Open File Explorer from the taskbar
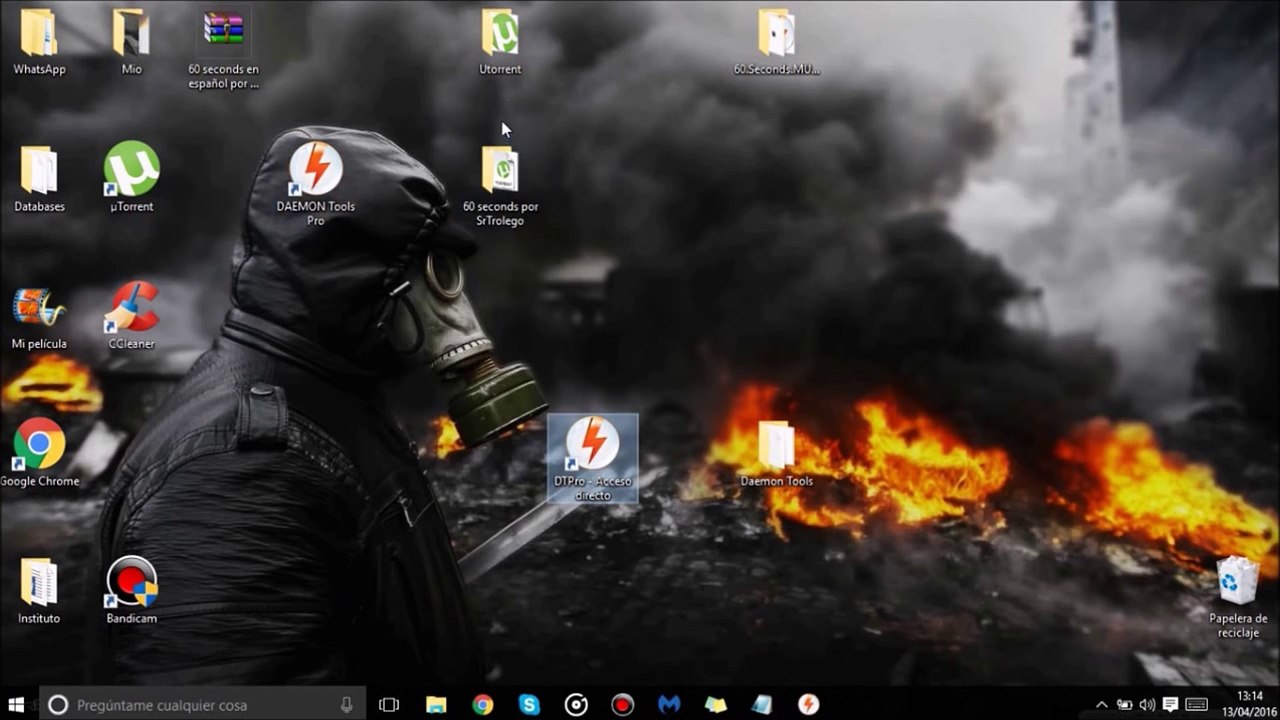 pos(436,705)
